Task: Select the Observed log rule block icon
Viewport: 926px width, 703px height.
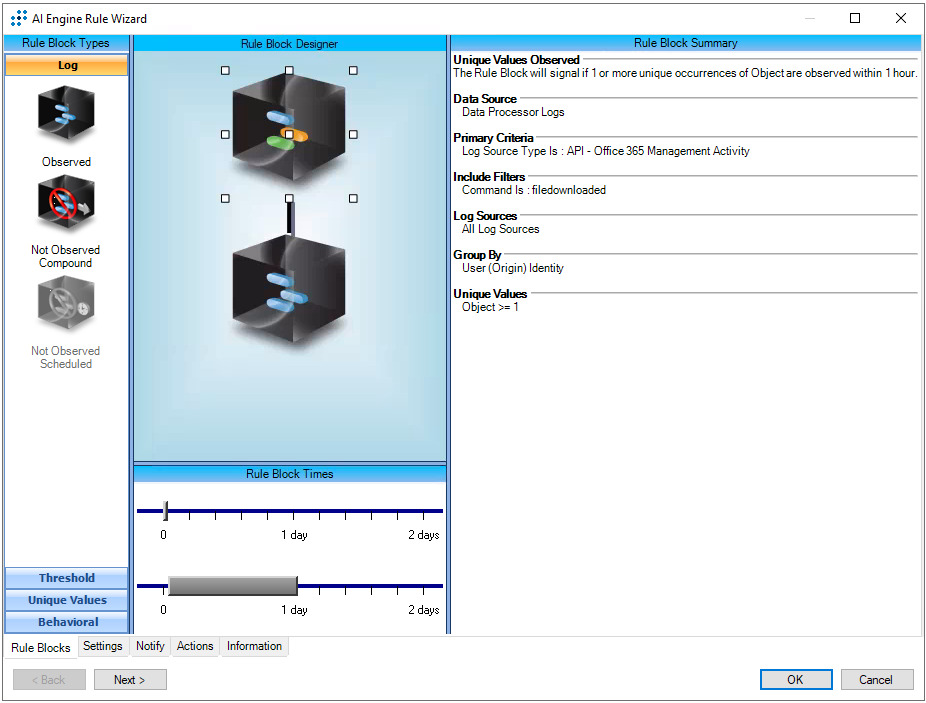Action: tap(66, 116)
